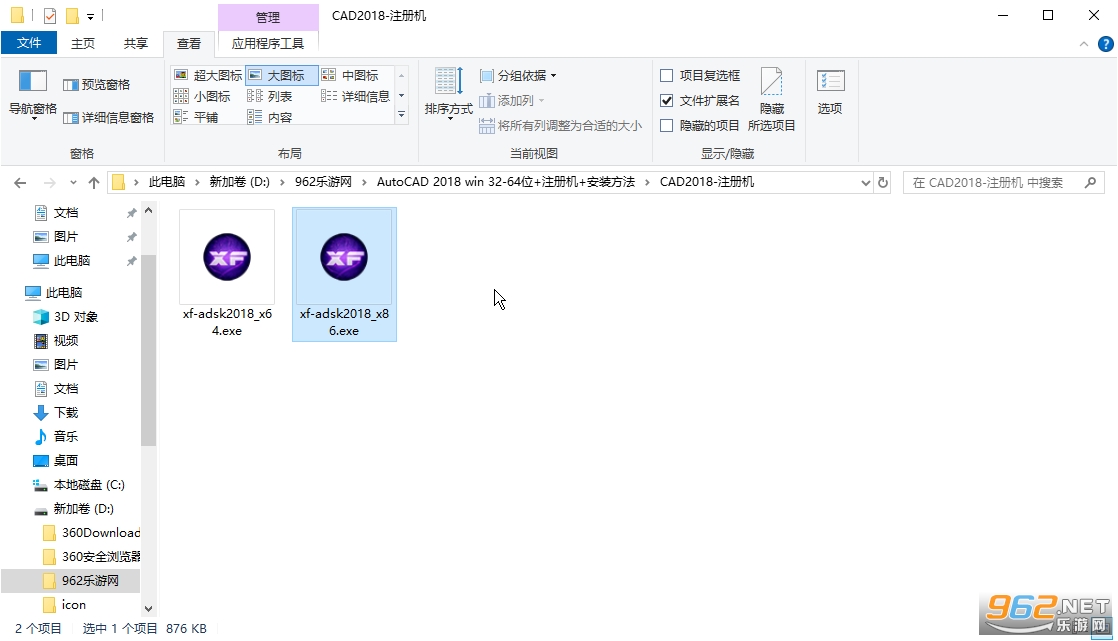Open the Group by dropdown
Image resolution: width=1118 pixels, height=641 pixels.
[x=518, y=76]
